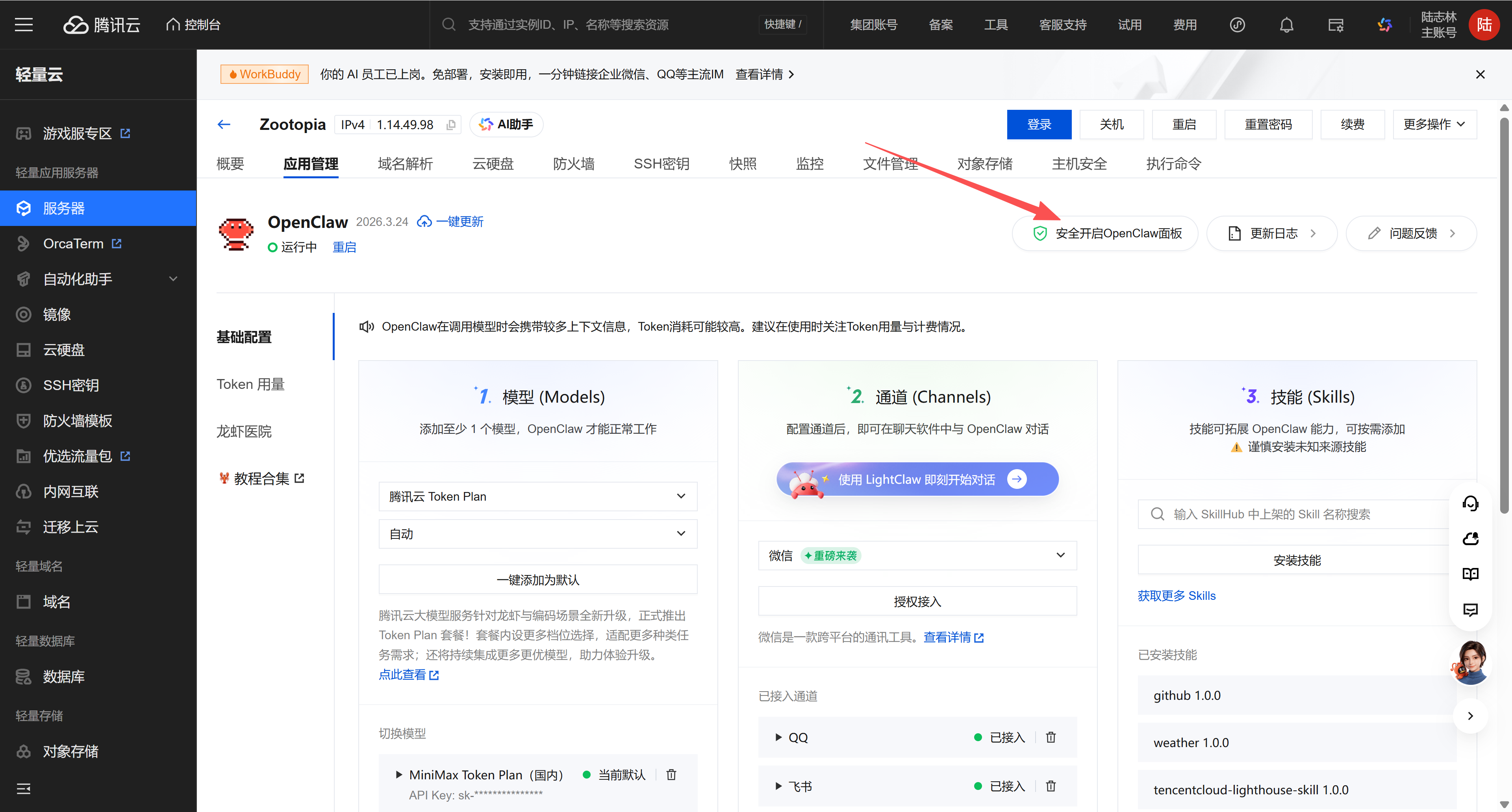The width and height of the screenshot is (1512, 812).
Task: Click the 授权接入 button
Action: pyautogui.click(x=917, y=601)
